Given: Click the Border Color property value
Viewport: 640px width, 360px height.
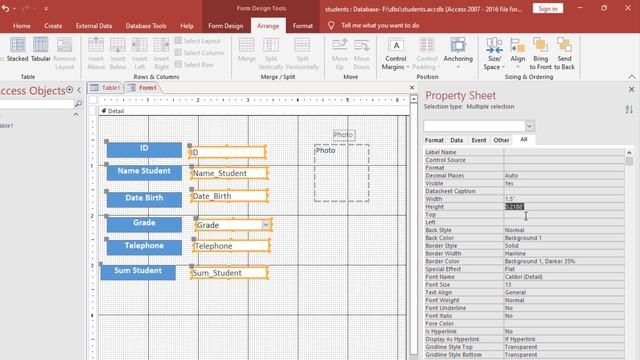Looking at the screenshot, I should (564, 261).
